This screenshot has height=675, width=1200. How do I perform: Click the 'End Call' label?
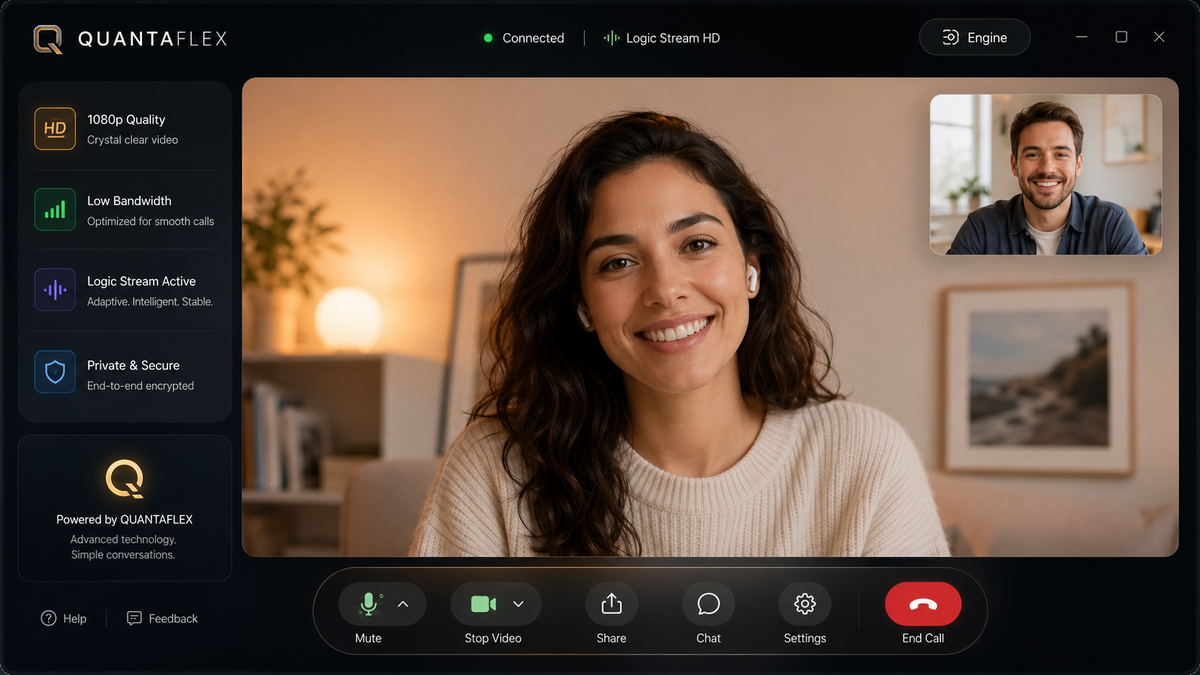point(923,638)
